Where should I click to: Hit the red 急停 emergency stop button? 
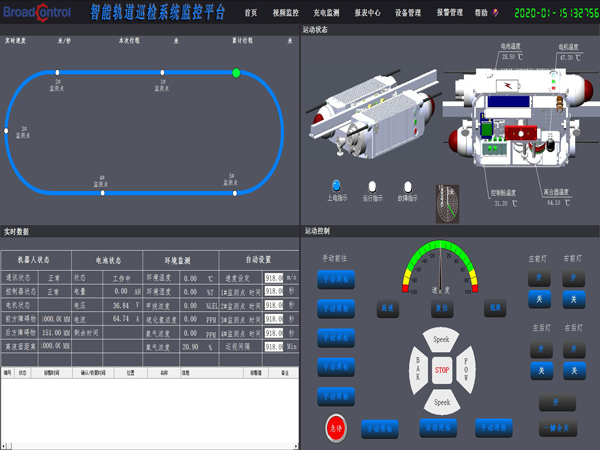click(x=336, y=427)
